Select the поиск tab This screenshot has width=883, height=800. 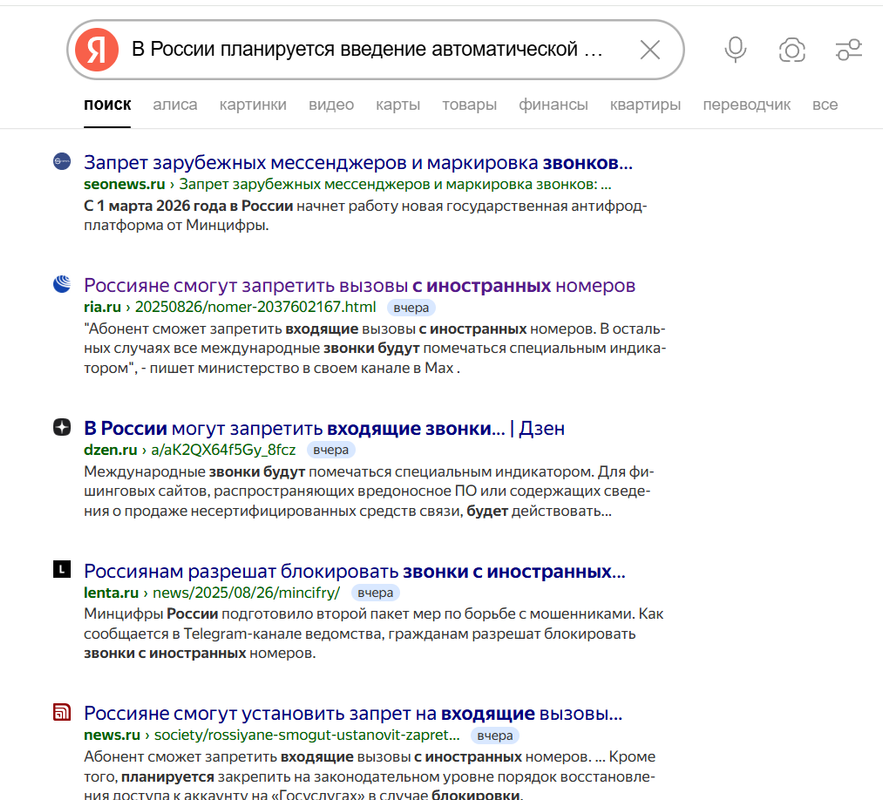108,105
